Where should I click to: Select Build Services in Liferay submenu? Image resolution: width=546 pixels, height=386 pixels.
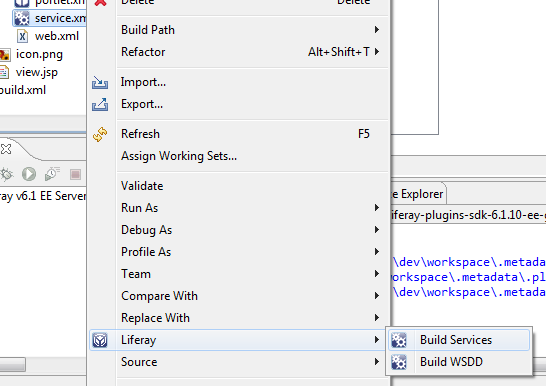click(459, 340)
